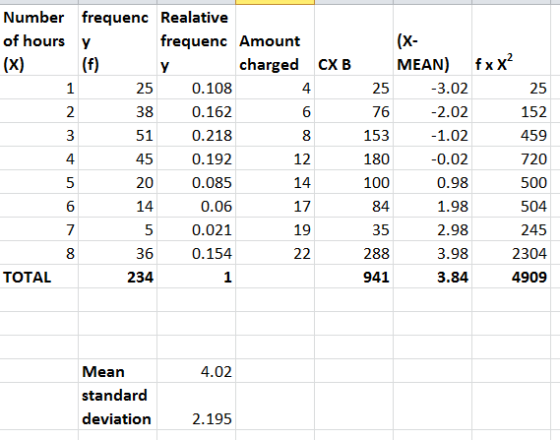Image resolution: width=560 pixels, height=440 pixels.
Task: Select total frequency cell 234
Action: pyautogui.click(x=118, y=277)
